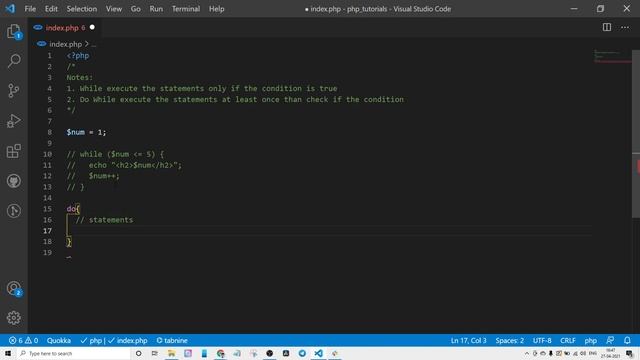
Task: Click the tabnine status bar item
Action: (172, 340)
